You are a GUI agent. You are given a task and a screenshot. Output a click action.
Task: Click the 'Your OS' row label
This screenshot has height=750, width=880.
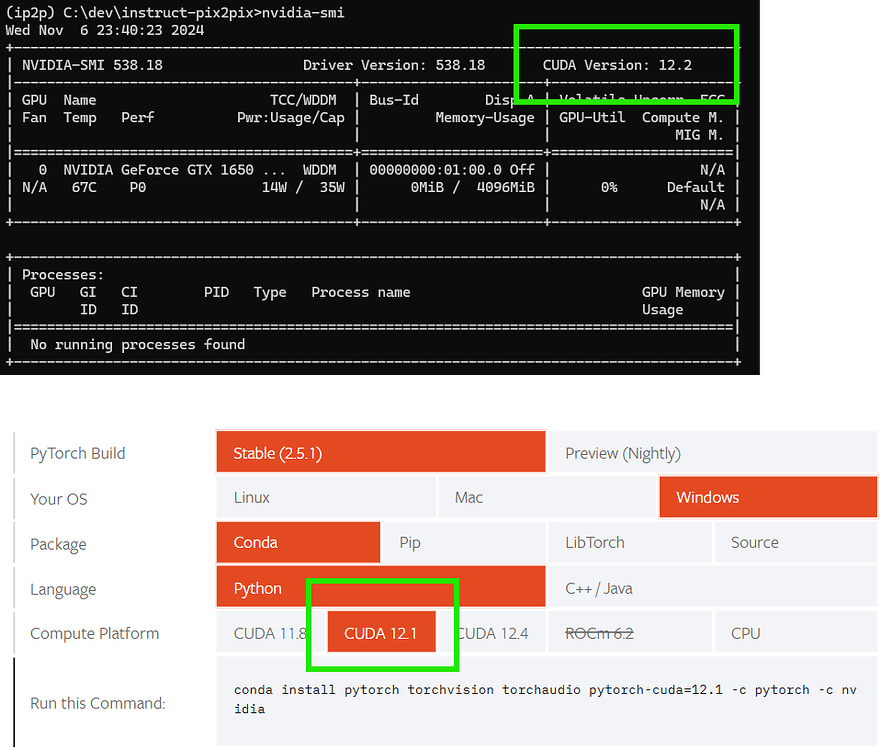59,499
